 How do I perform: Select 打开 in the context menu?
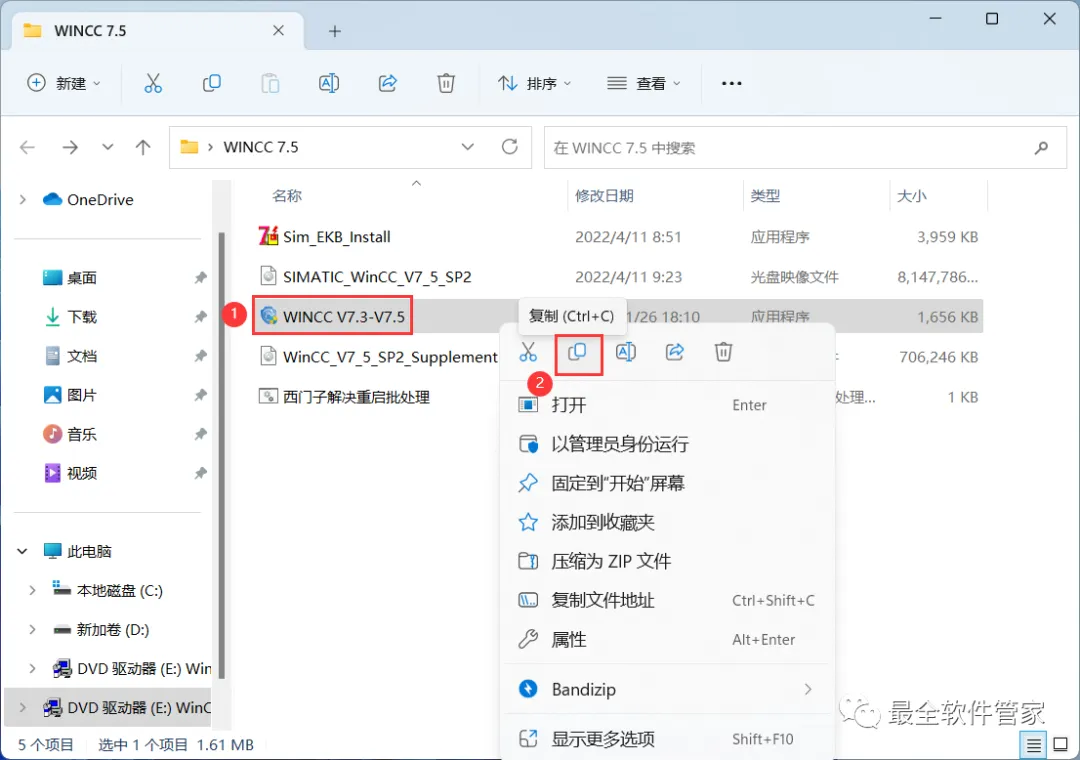pyautogui.click(x=667, y=404)
